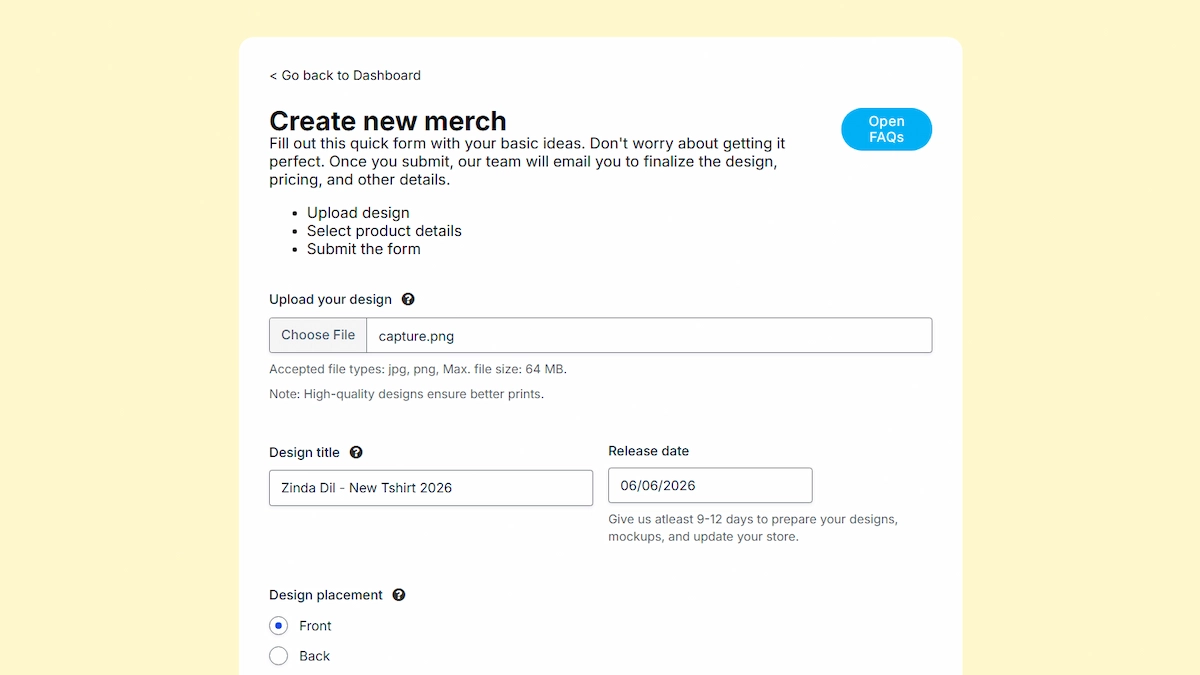Click the Front option label text

(x=315, y=626)
